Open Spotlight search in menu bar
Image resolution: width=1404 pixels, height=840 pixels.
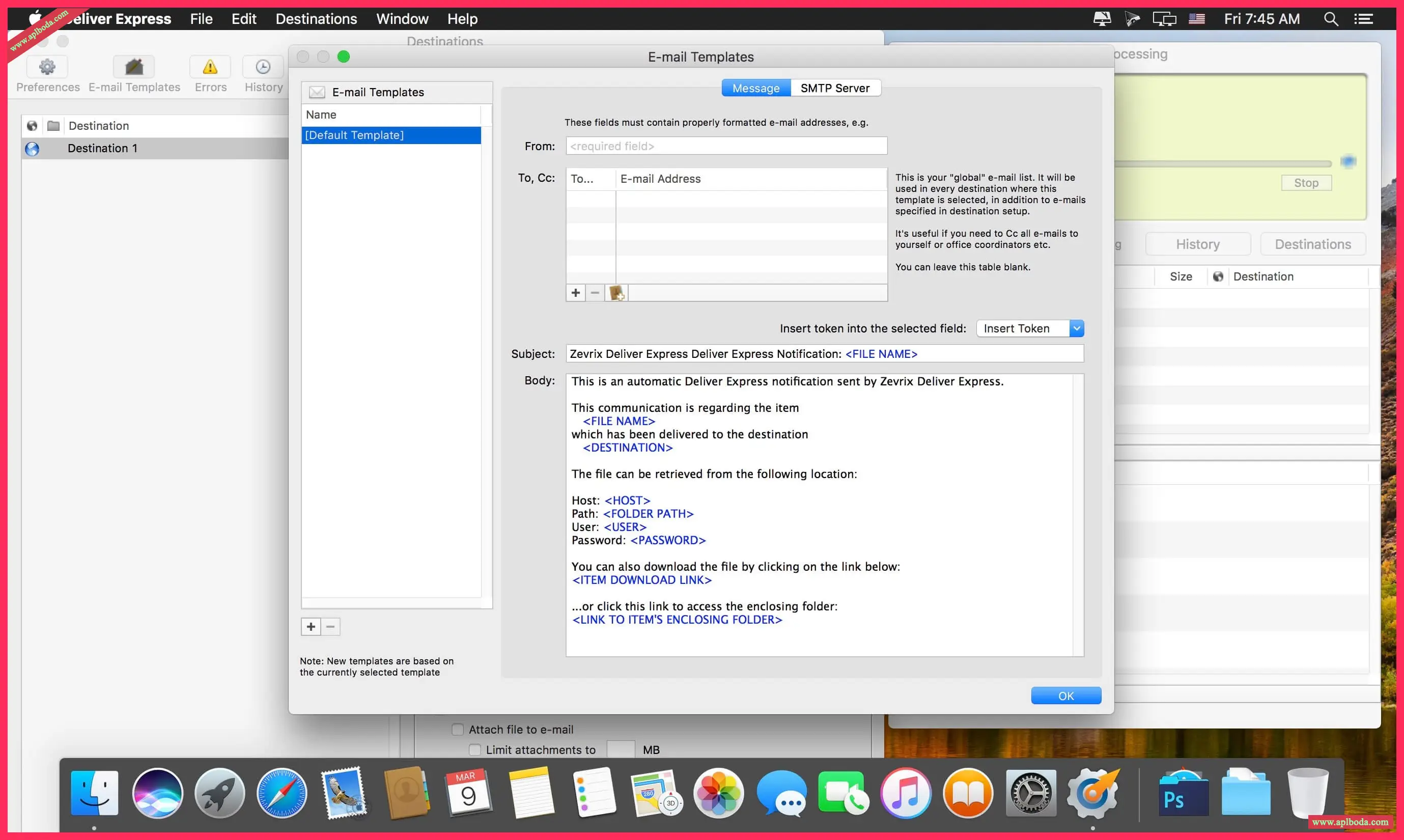coord(1330,19)
